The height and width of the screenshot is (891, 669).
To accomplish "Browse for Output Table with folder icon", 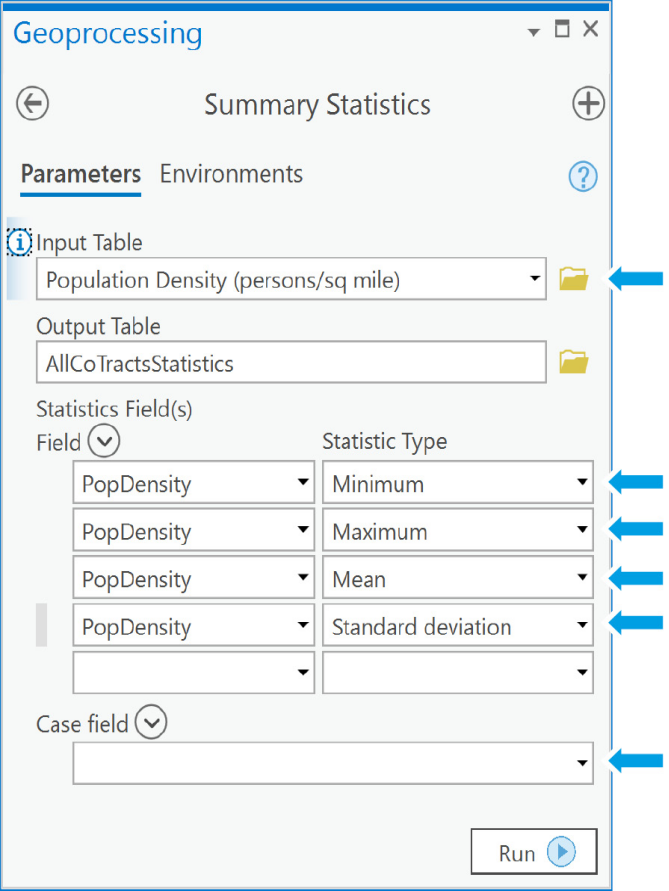I will 574,362.
